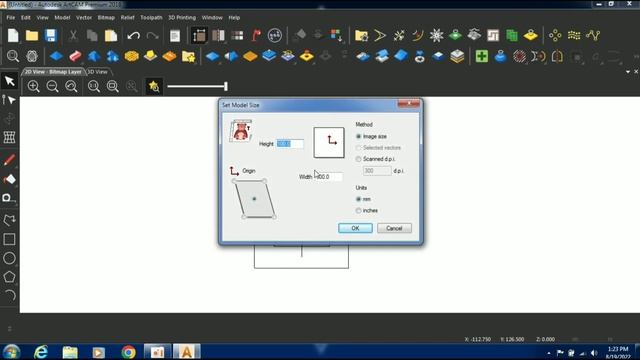Open Internet Explorer from taskbar
Viewport: 640px width, 360px height.
(x=41, y=352)
